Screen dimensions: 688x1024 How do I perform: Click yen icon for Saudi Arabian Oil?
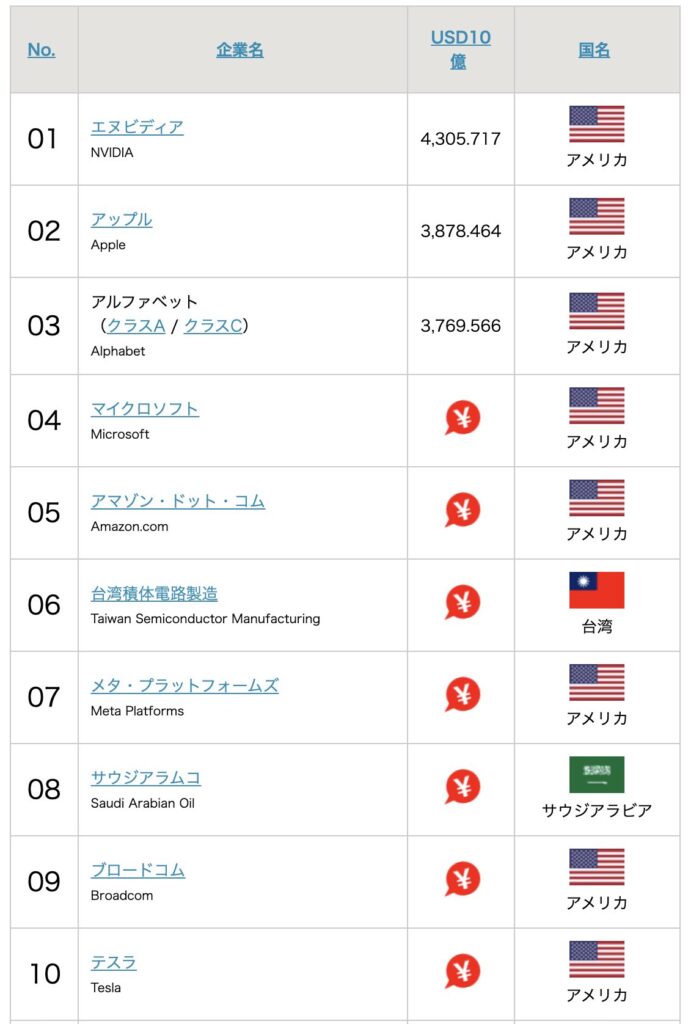click(462, 787)
